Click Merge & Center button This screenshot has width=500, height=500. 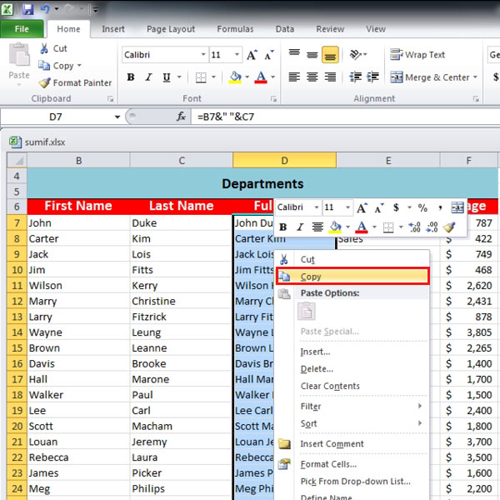pyautogui.click(x=430, y=78)
